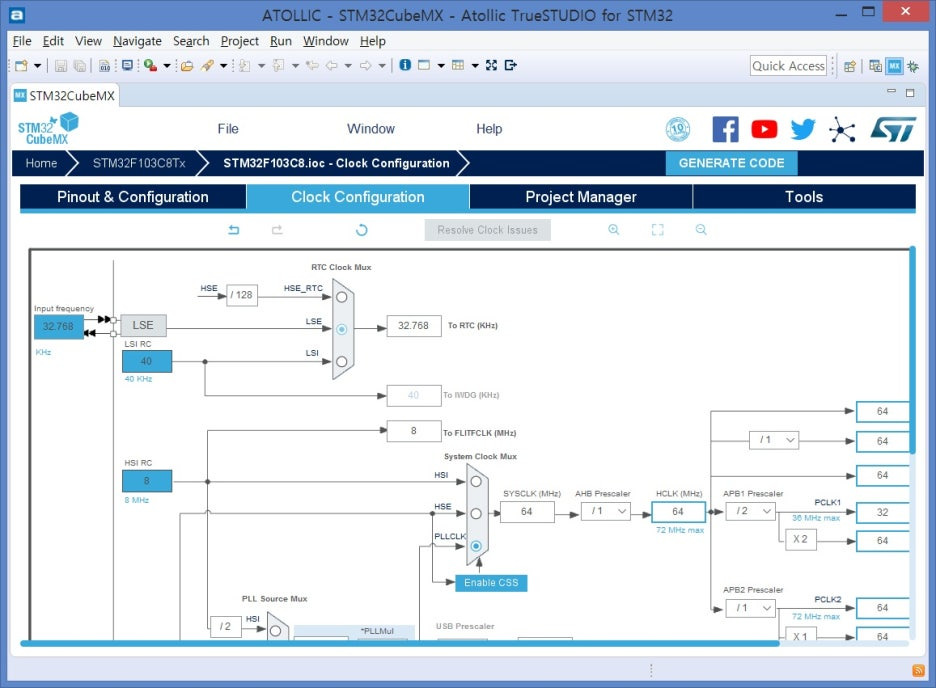
Task: Open the New wizard dropdown arrow
Action: point(37,66)
